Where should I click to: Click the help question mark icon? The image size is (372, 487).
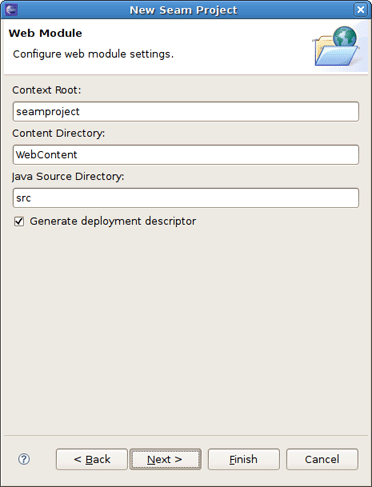pos(24,459)
